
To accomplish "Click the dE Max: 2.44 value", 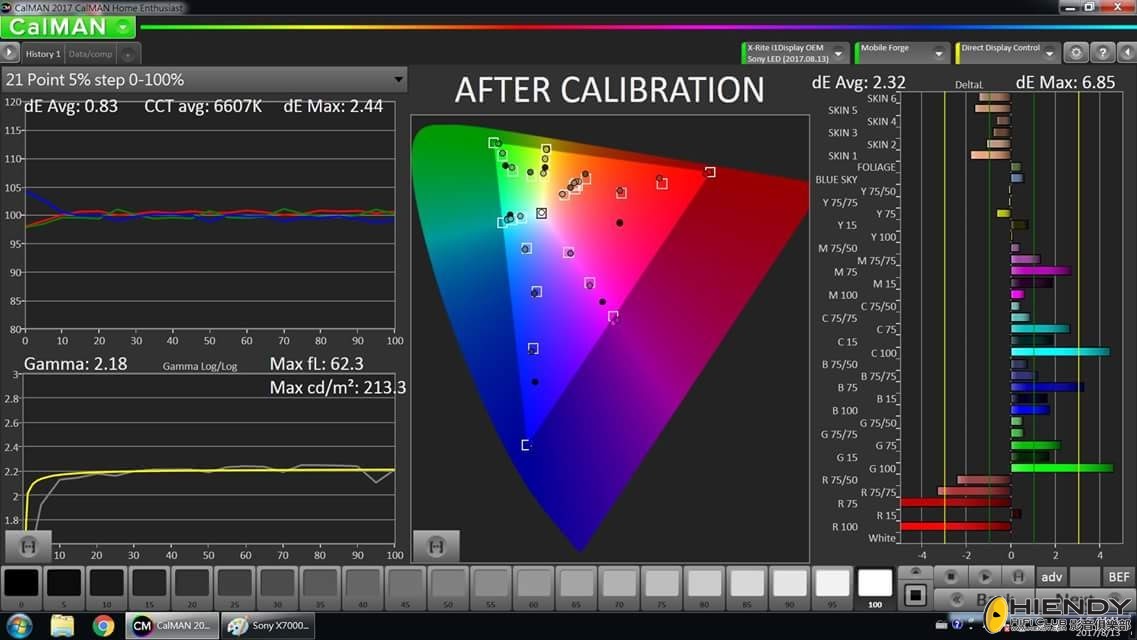I will click(333, 106).
